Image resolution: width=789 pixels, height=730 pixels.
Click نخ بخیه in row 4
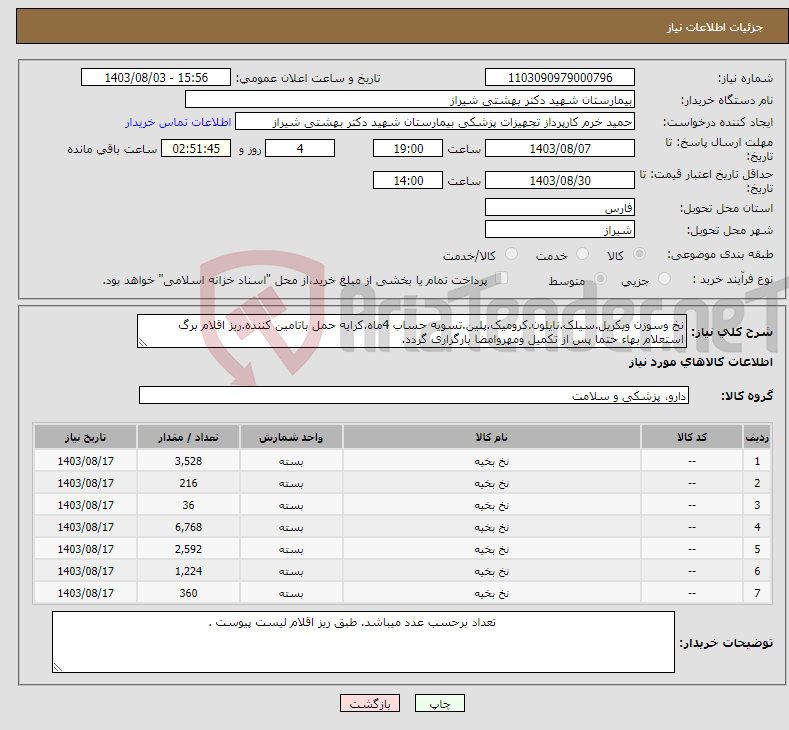coord(492,528)
